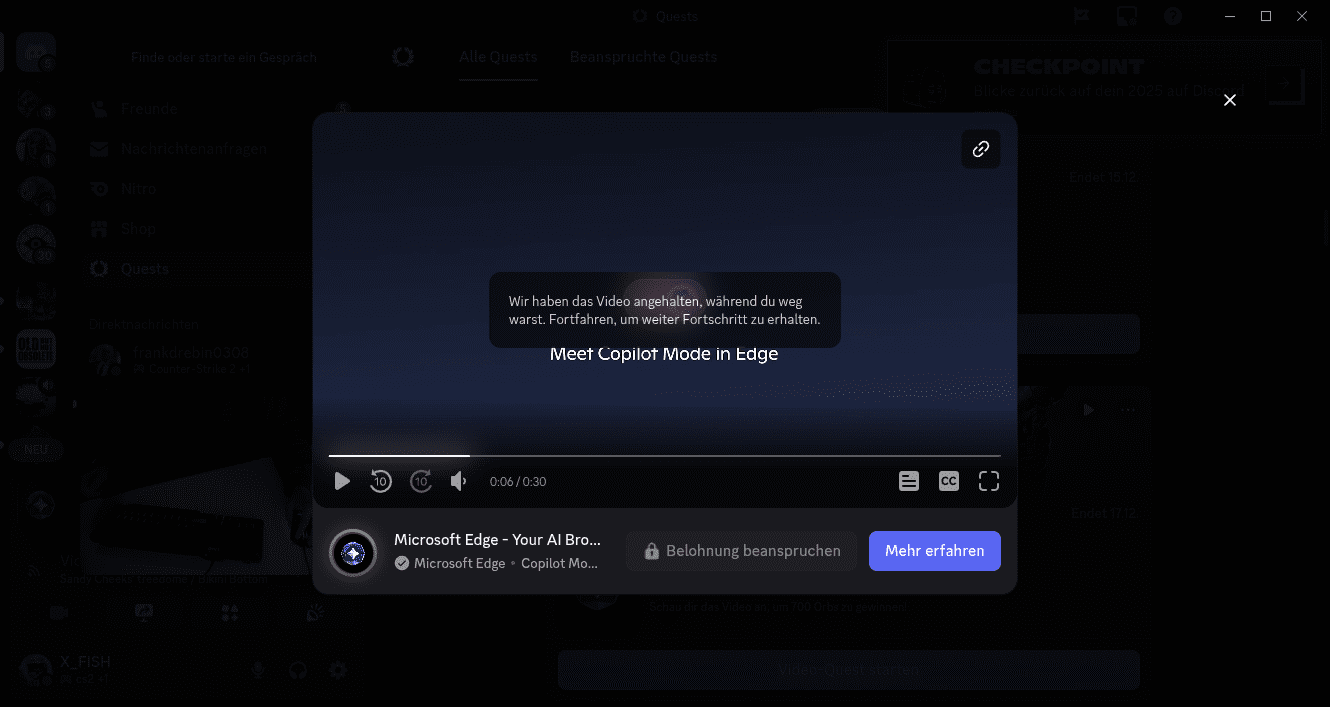
Task: Open Nachrichtenanfragen in the sidebar
Action: point(218,149)
